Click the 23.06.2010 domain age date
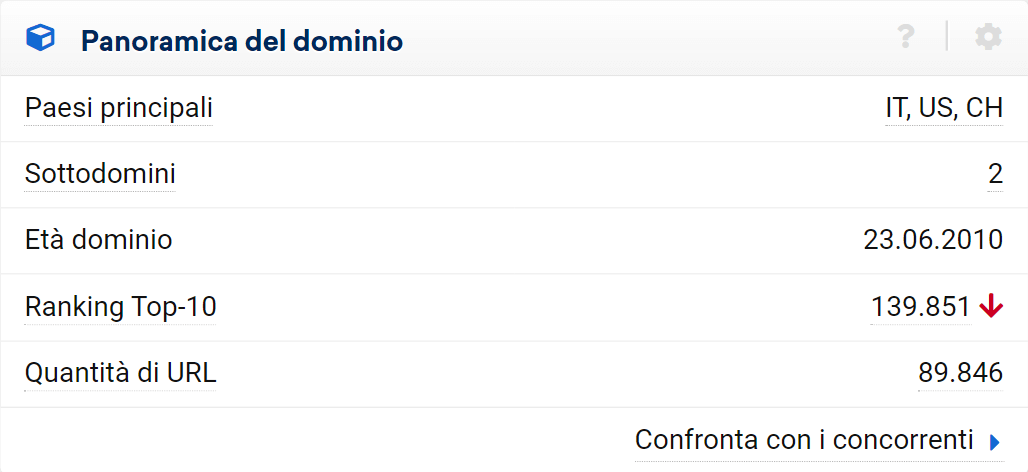This screenshot has height=472, width=1028. [933, 241]
